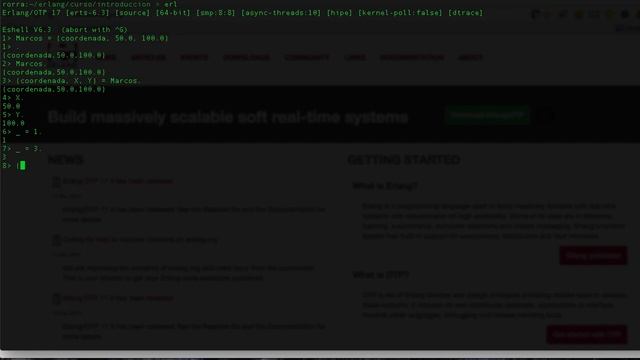Viewport: 640px width, 360px height.
Task: Click the green Download Erlang/OTP button
Action: (487, 116)
